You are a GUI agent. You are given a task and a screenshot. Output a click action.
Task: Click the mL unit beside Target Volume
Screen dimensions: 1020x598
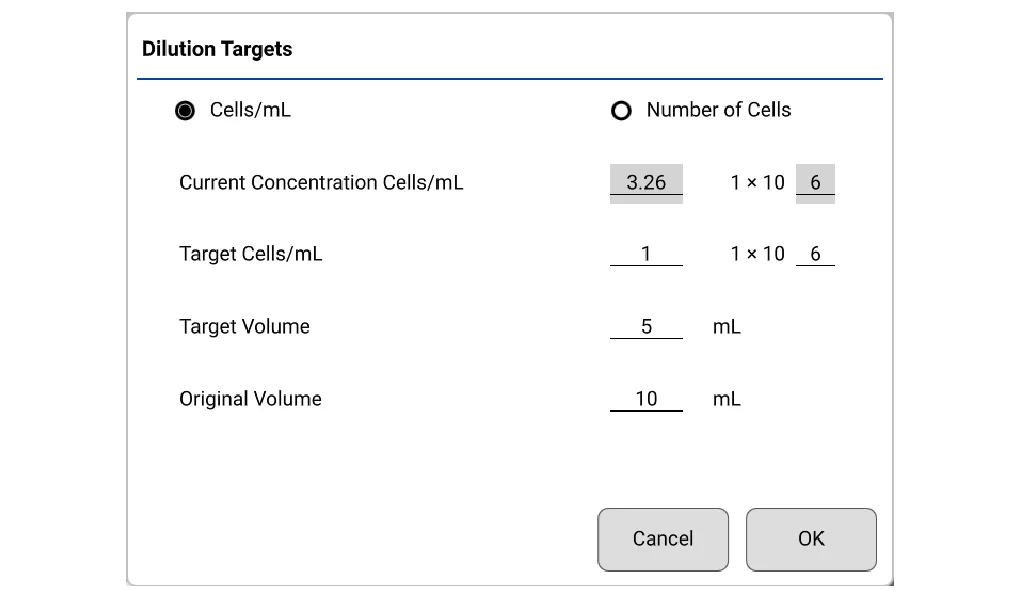coord(728,326)
